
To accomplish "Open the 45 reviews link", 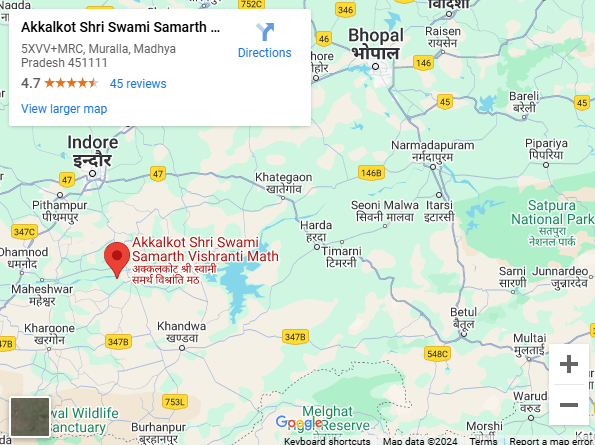I will click(x=138, y=83).
